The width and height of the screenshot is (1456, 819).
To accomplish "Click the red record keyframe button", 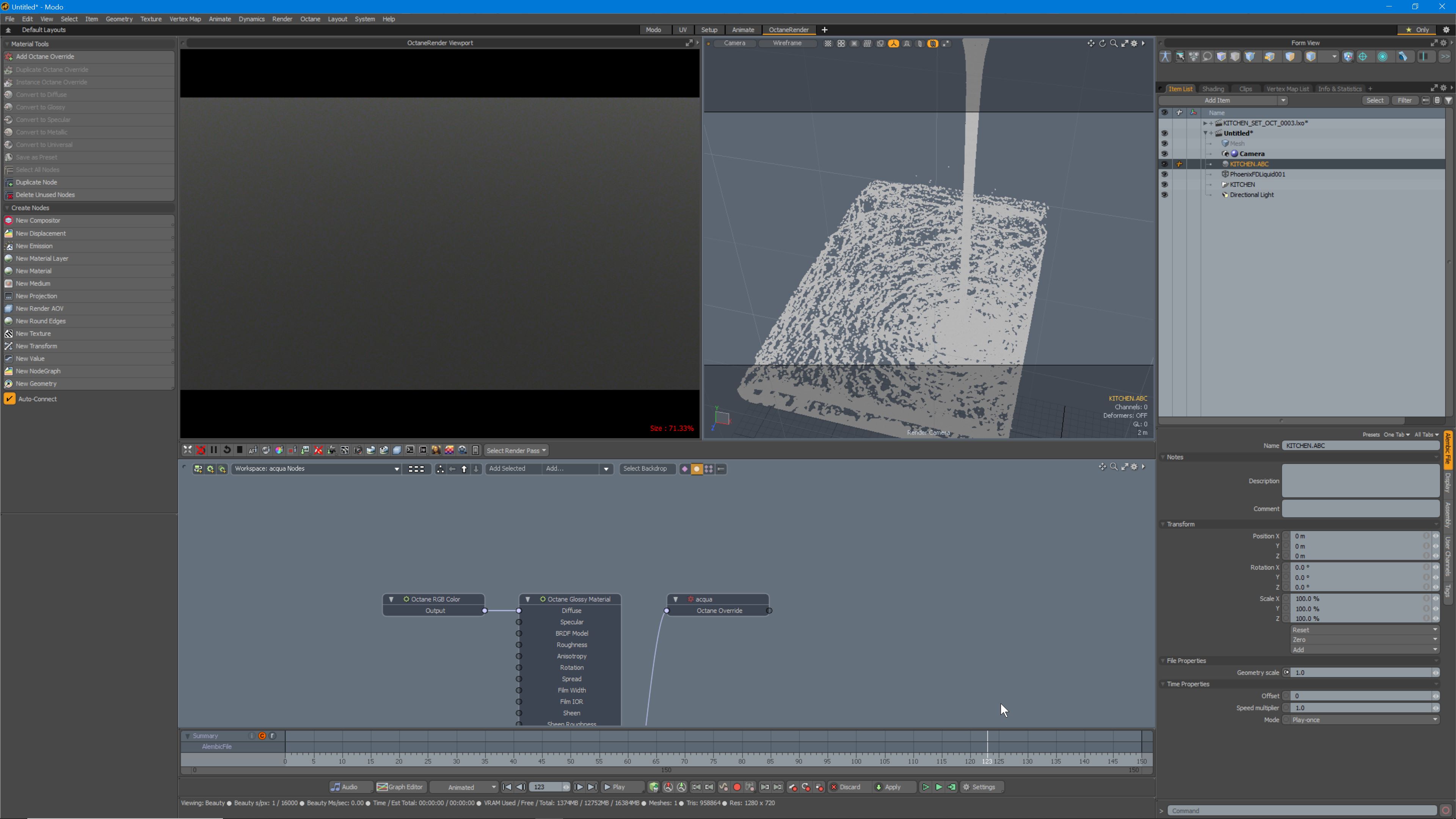I will pyautogui.click(x=736, y=787).
